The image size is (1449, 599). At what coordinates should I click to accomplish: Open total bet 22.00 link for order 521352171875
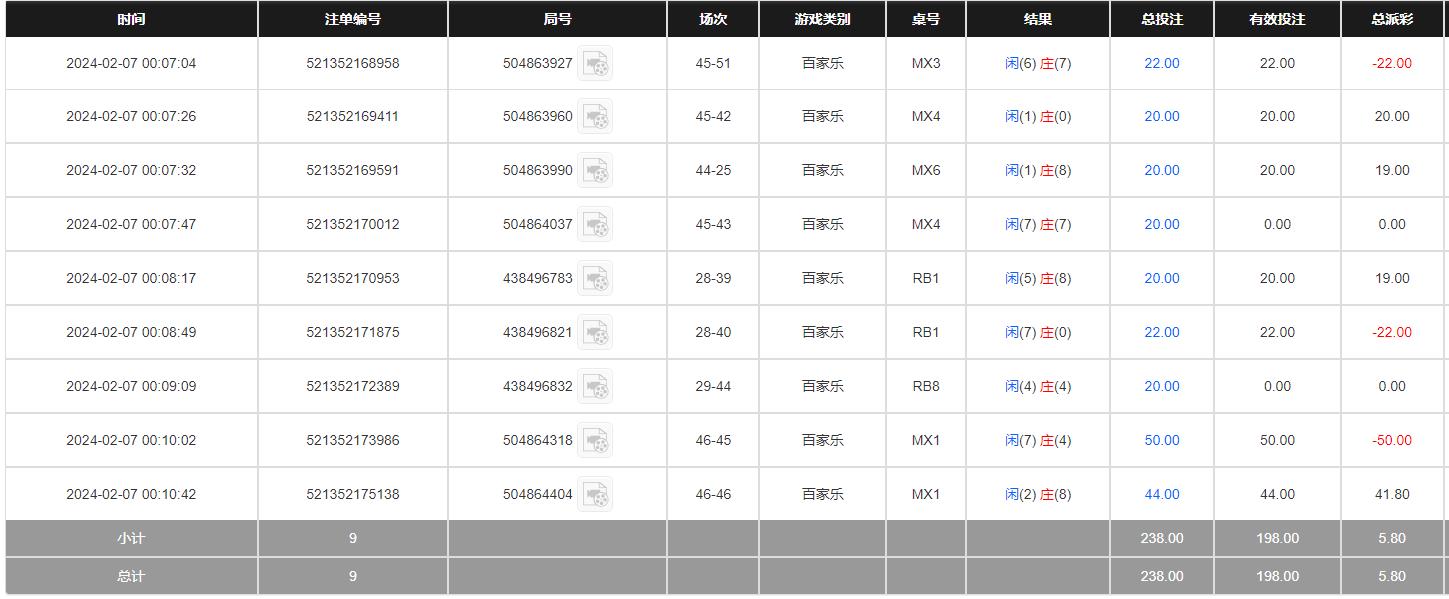[1162, 332]
